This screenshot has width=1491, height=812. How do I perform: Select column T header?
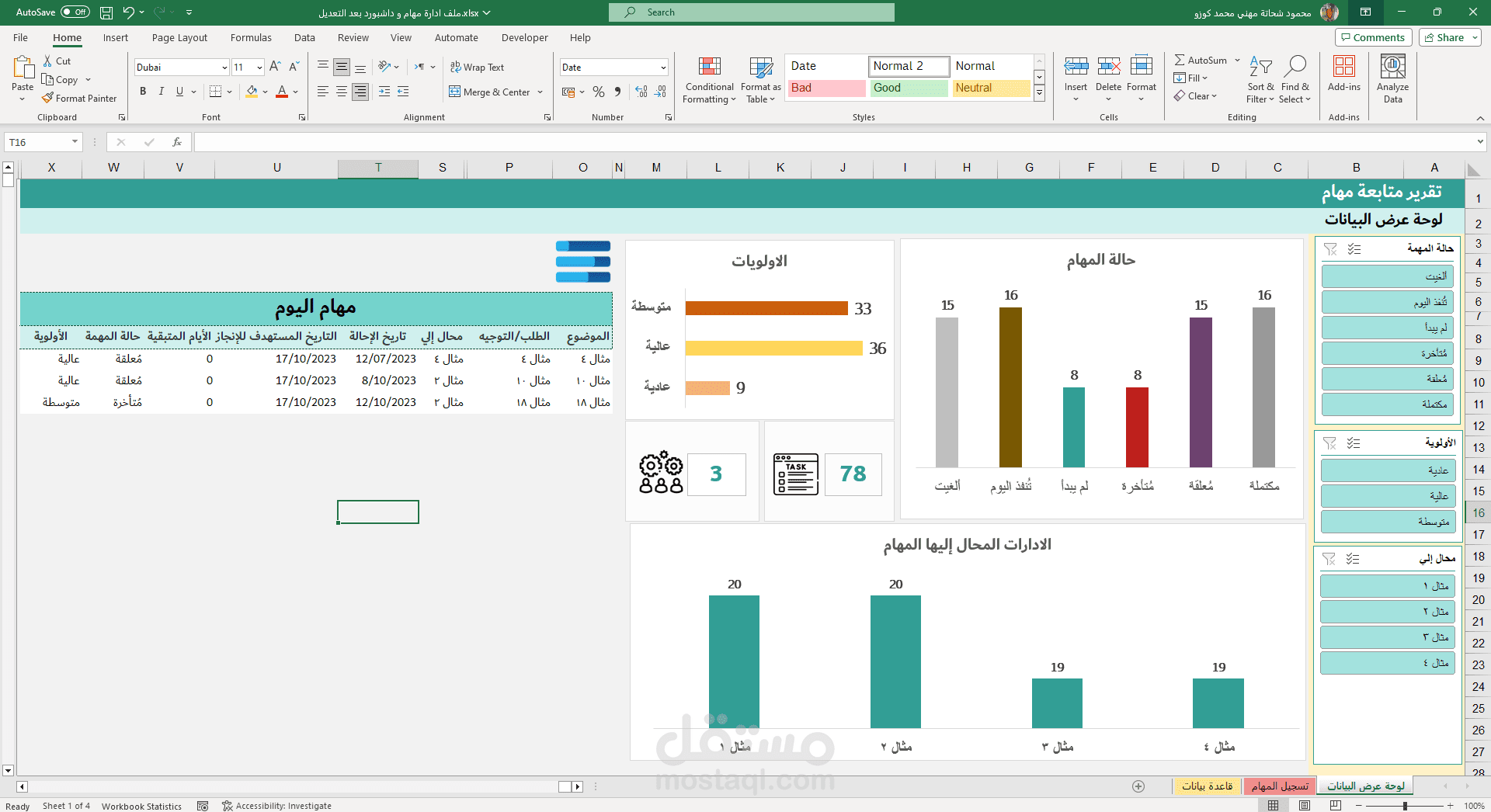click(x=378, y=168)
